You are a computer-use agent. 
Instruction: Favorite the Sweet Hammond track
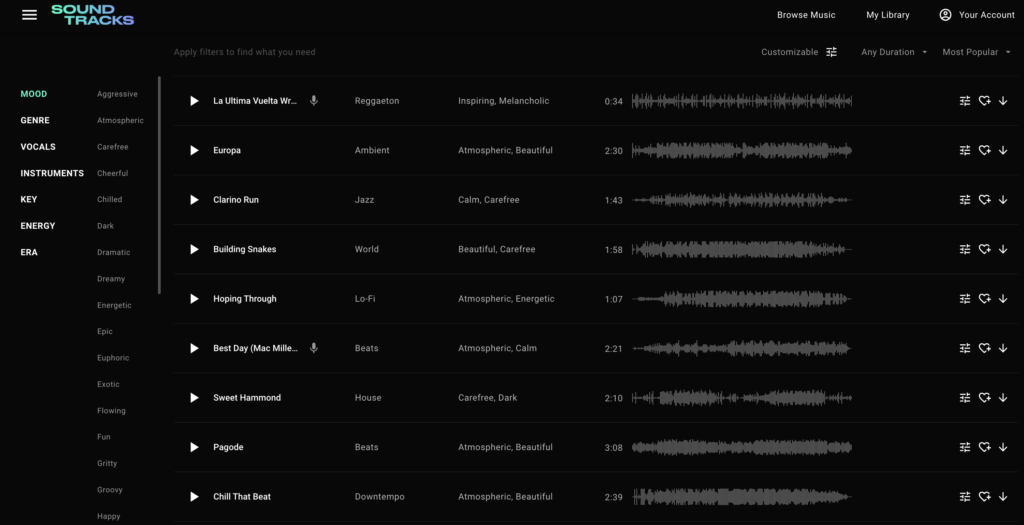pyautogui.click(x=984, y=398)
